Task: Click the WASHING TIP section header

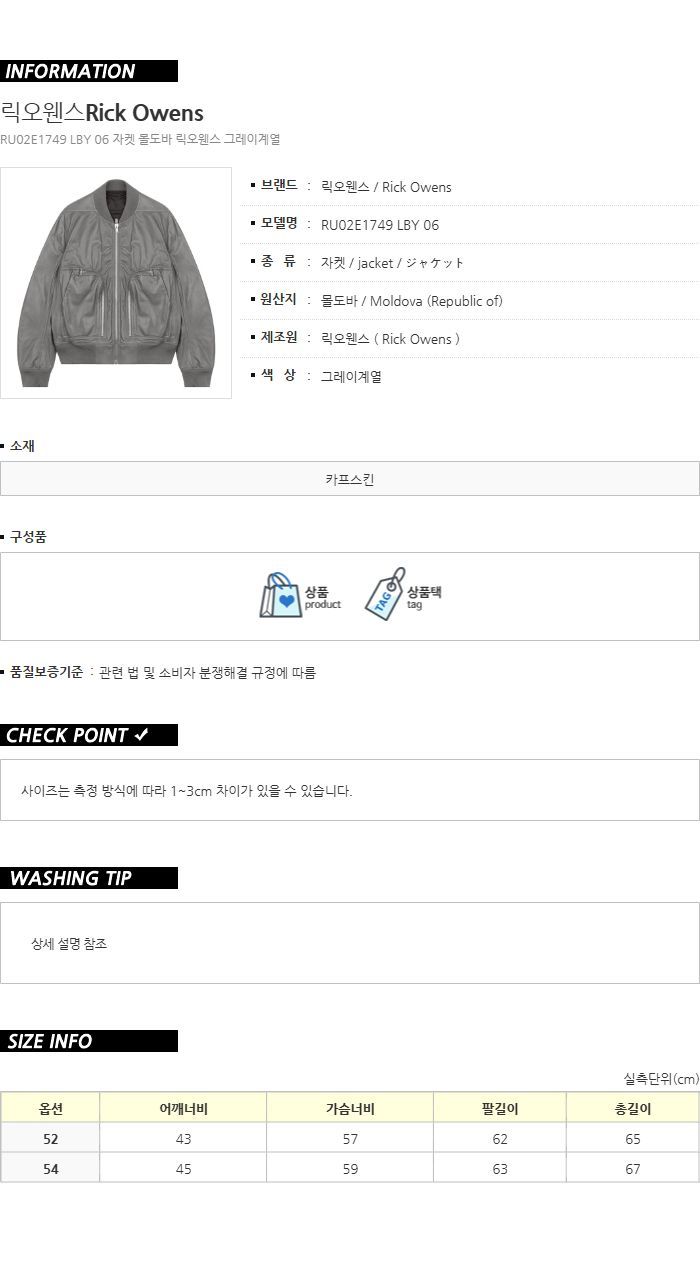Action: tap(89, 878)
